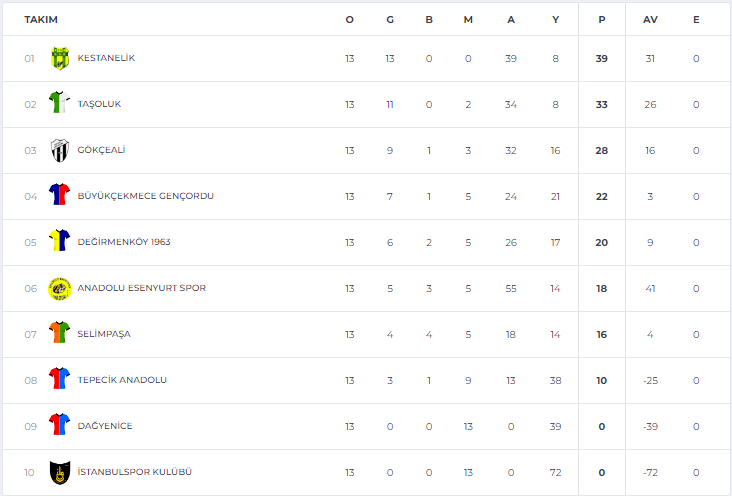Click the AV goal difference header

click(x=650, y=20)
